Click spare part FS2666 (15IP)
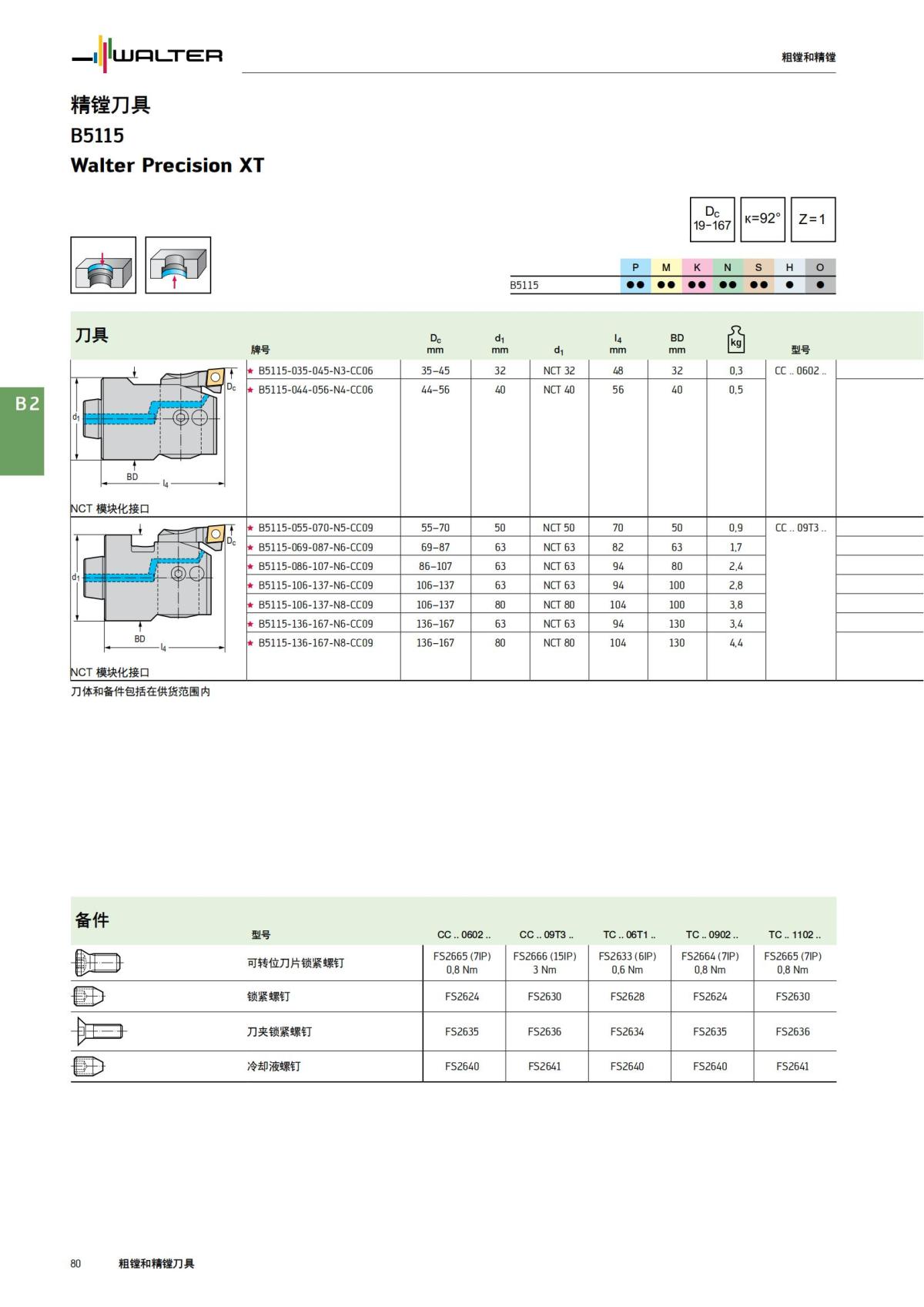The width and height of the screenshot is (924, 1307). point(544,956)
